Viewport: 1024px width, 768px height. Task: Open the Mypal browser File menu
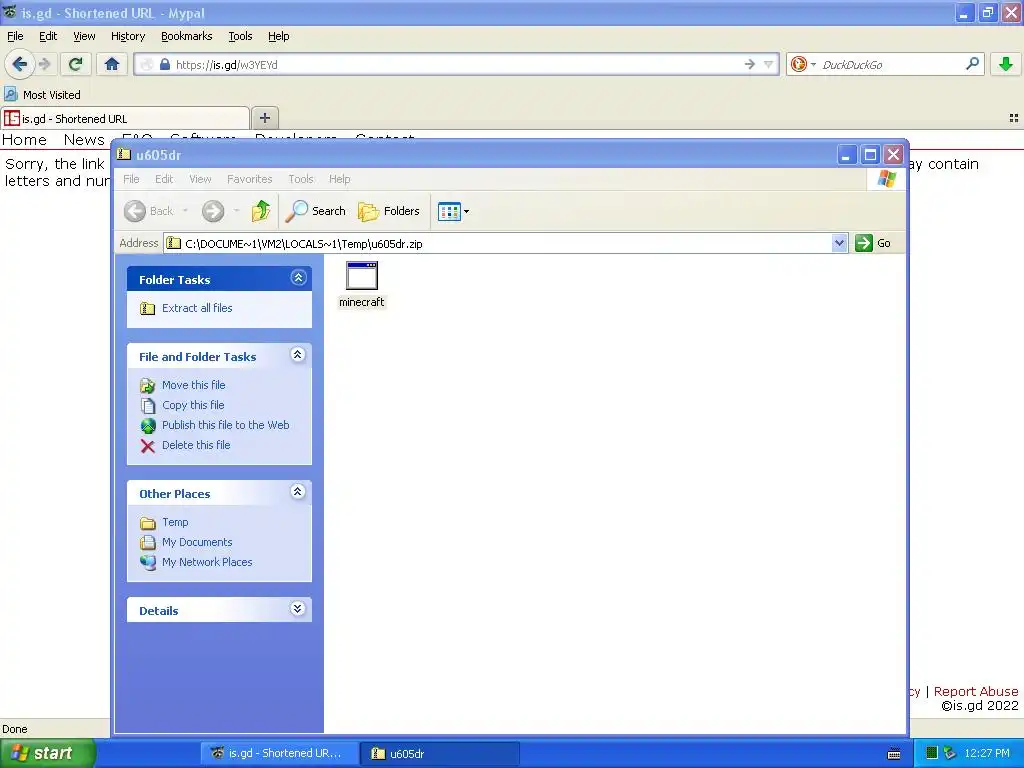[15, 37]
